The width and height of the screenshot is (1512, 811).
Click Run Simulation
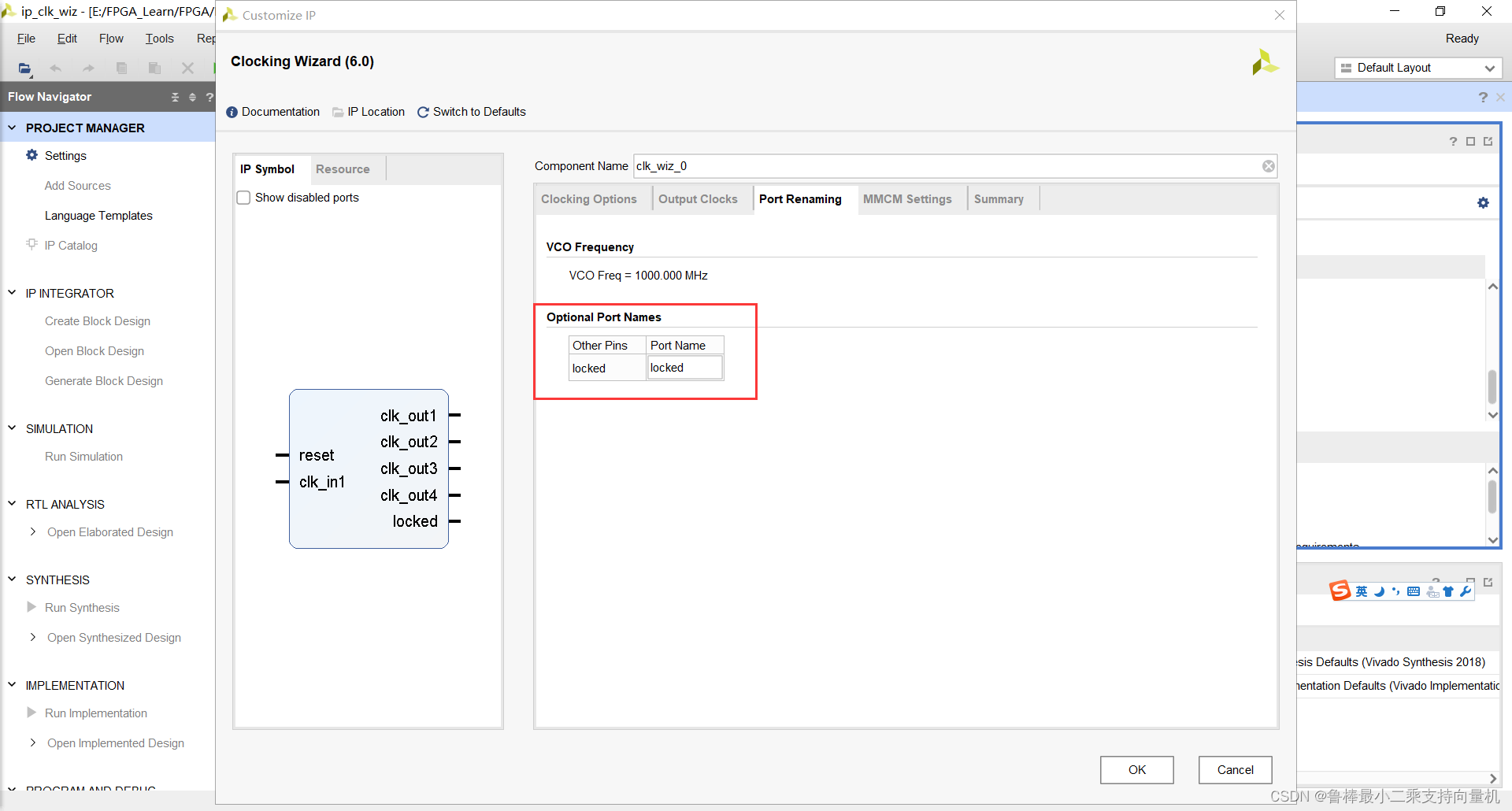point(83,457)
